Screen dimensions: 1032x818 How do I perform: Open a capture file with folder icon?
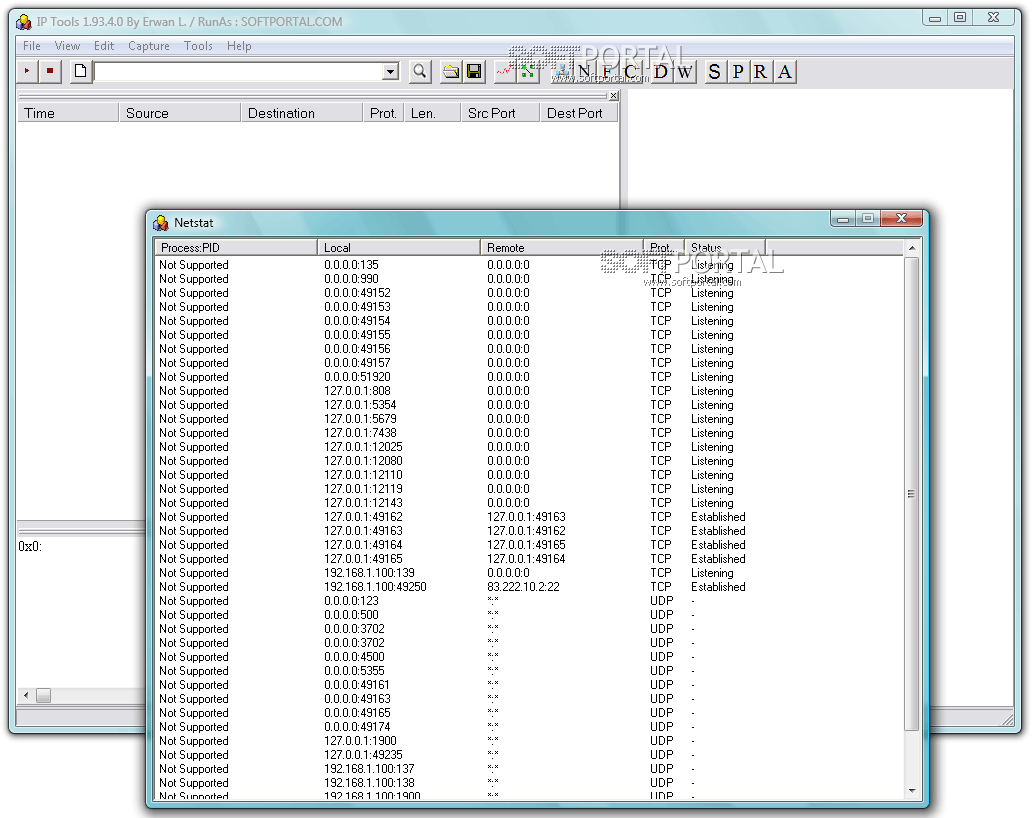pos(451,71)
